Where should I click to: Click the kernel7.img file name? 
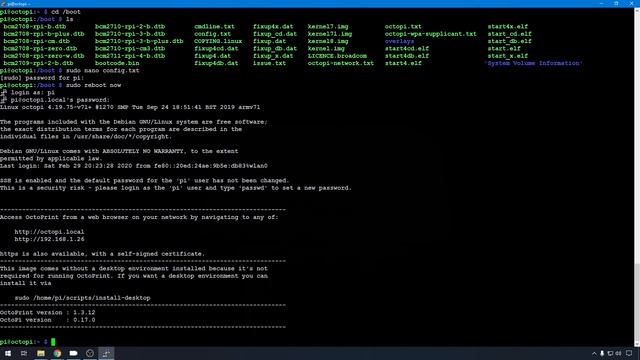click(328, 27)
